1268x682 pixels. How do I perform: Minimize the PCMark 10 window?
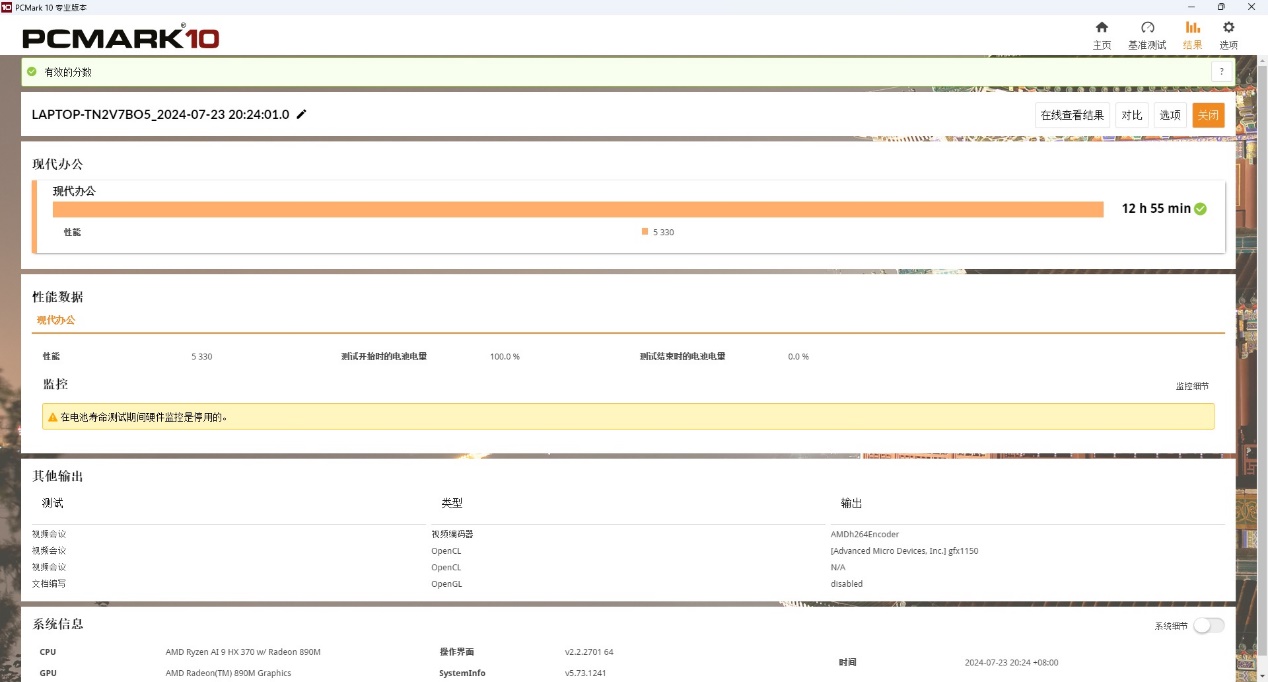pyautogui.click(x=1192, y=6)
